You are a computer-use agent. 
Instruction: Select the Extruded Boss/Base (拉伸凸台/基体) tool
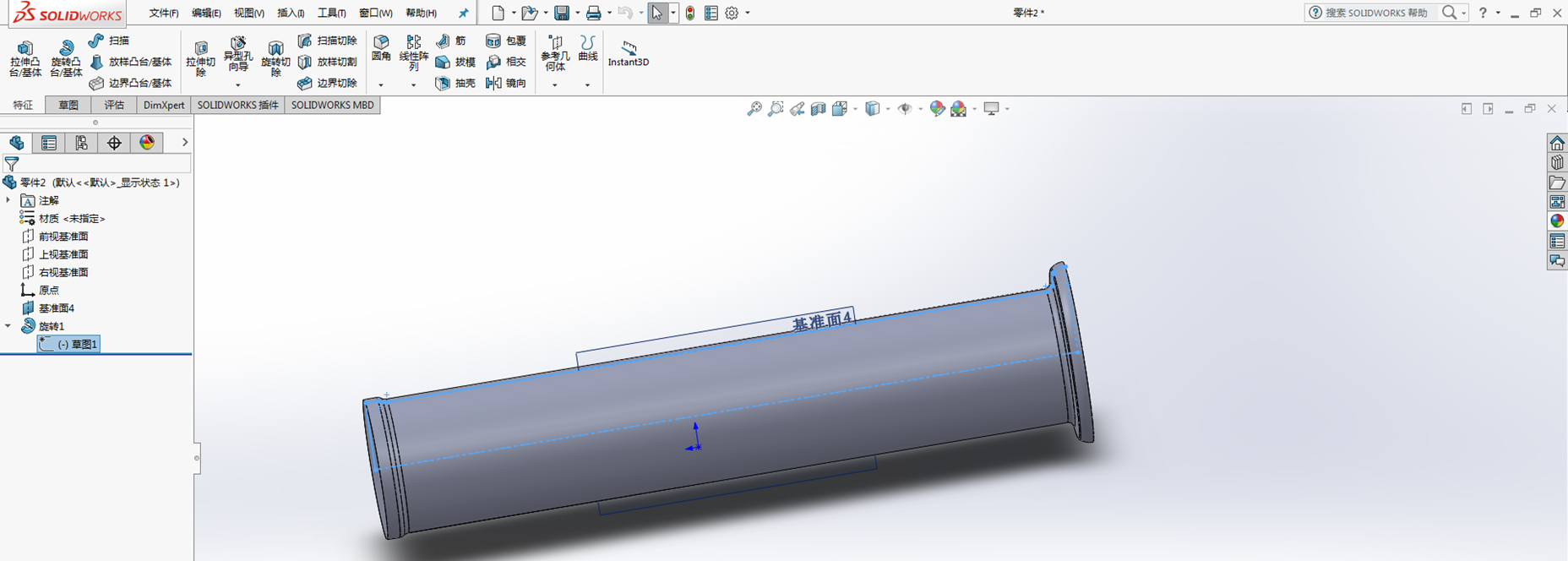tap(25, 58)
